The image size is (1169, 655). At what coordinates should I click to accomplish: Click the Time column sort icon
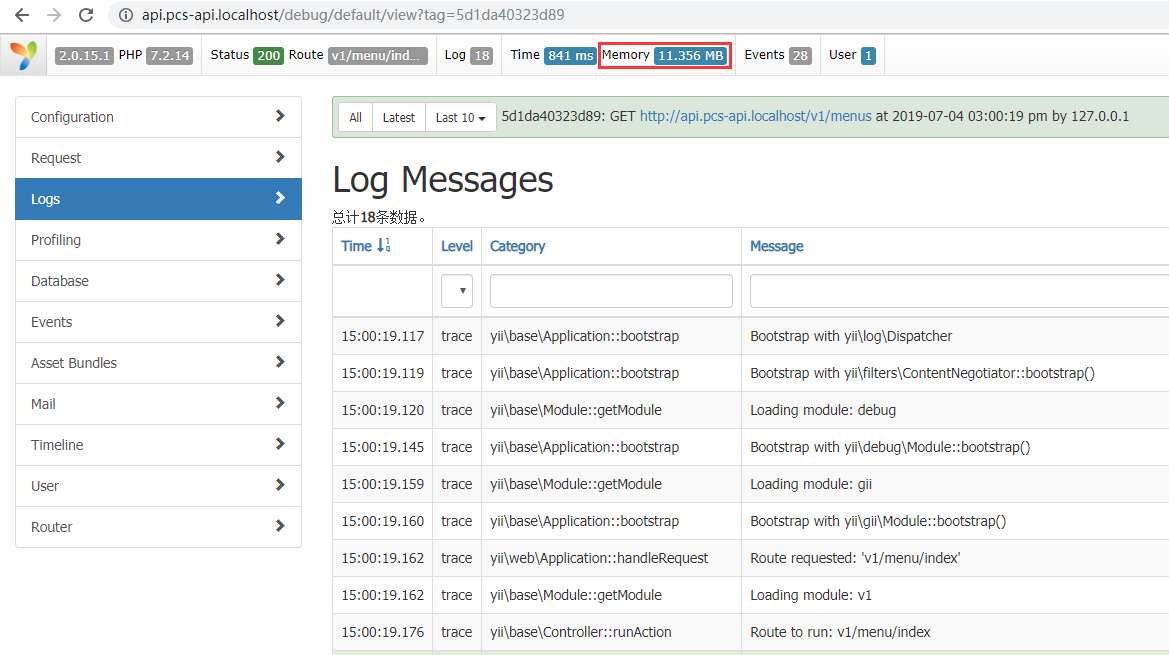coord(385,246)
